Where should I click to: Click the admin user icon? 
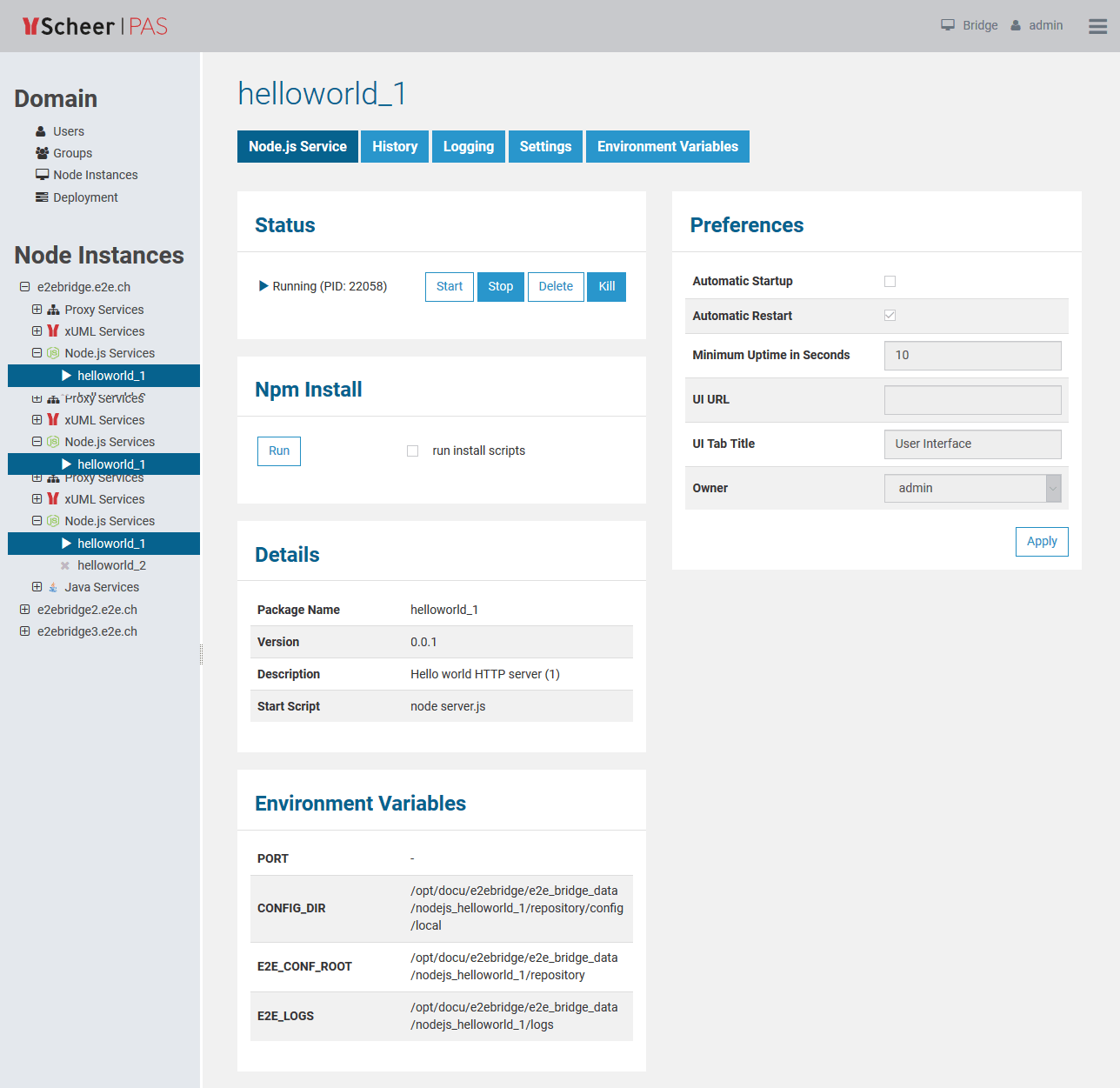1016,25
